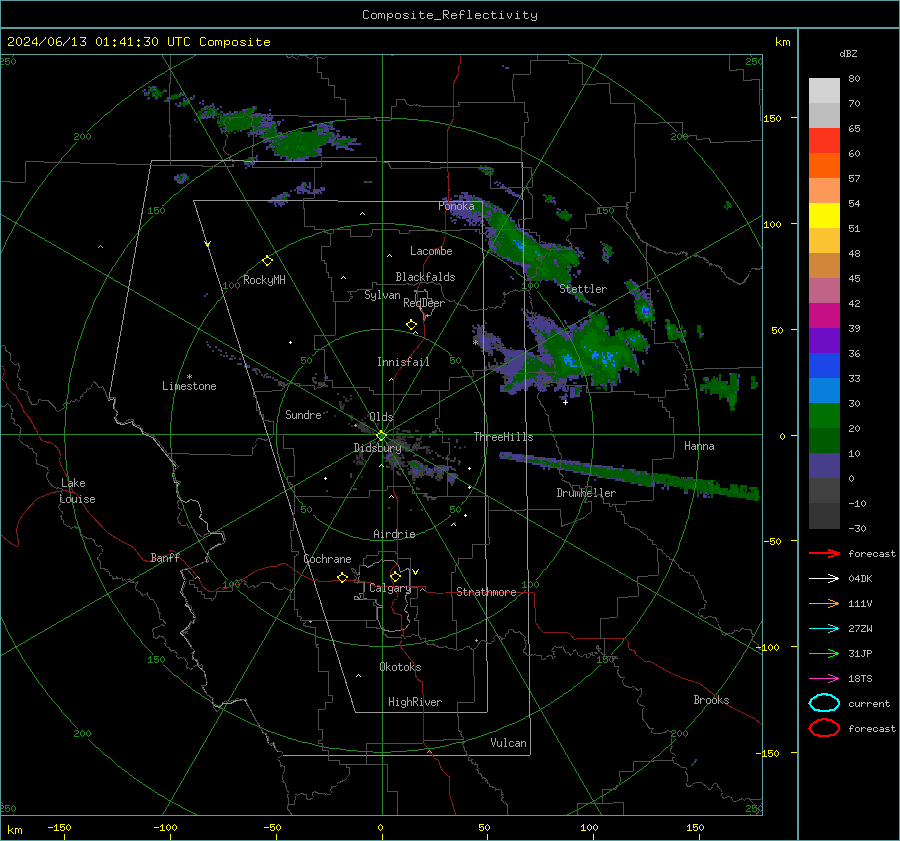Screen dimensions: 900x841
Task: Click the km unit label at top right
Action: point(782,42)
